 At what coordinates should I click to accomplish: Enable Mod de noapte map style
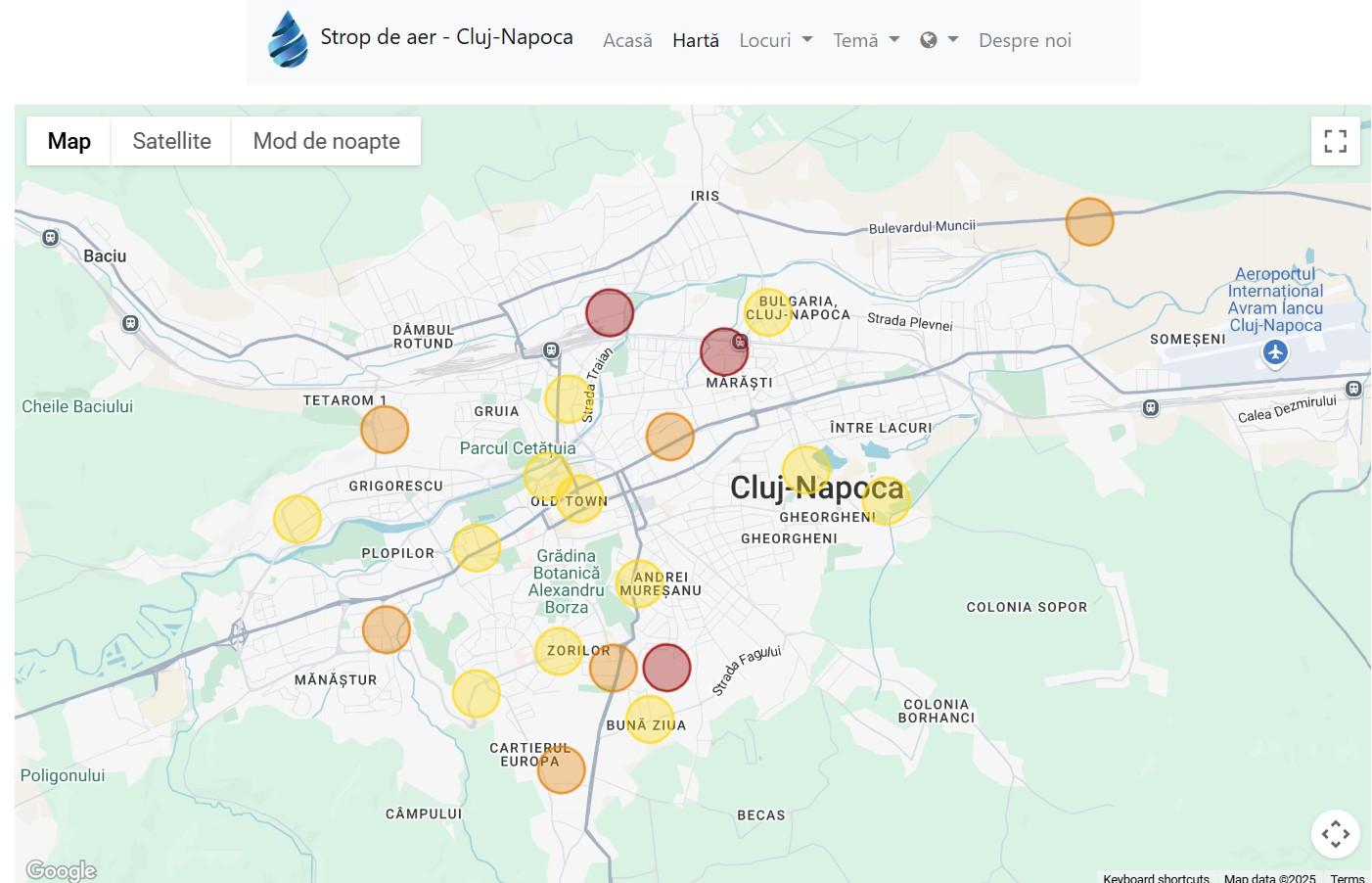(x=326, y=141)
